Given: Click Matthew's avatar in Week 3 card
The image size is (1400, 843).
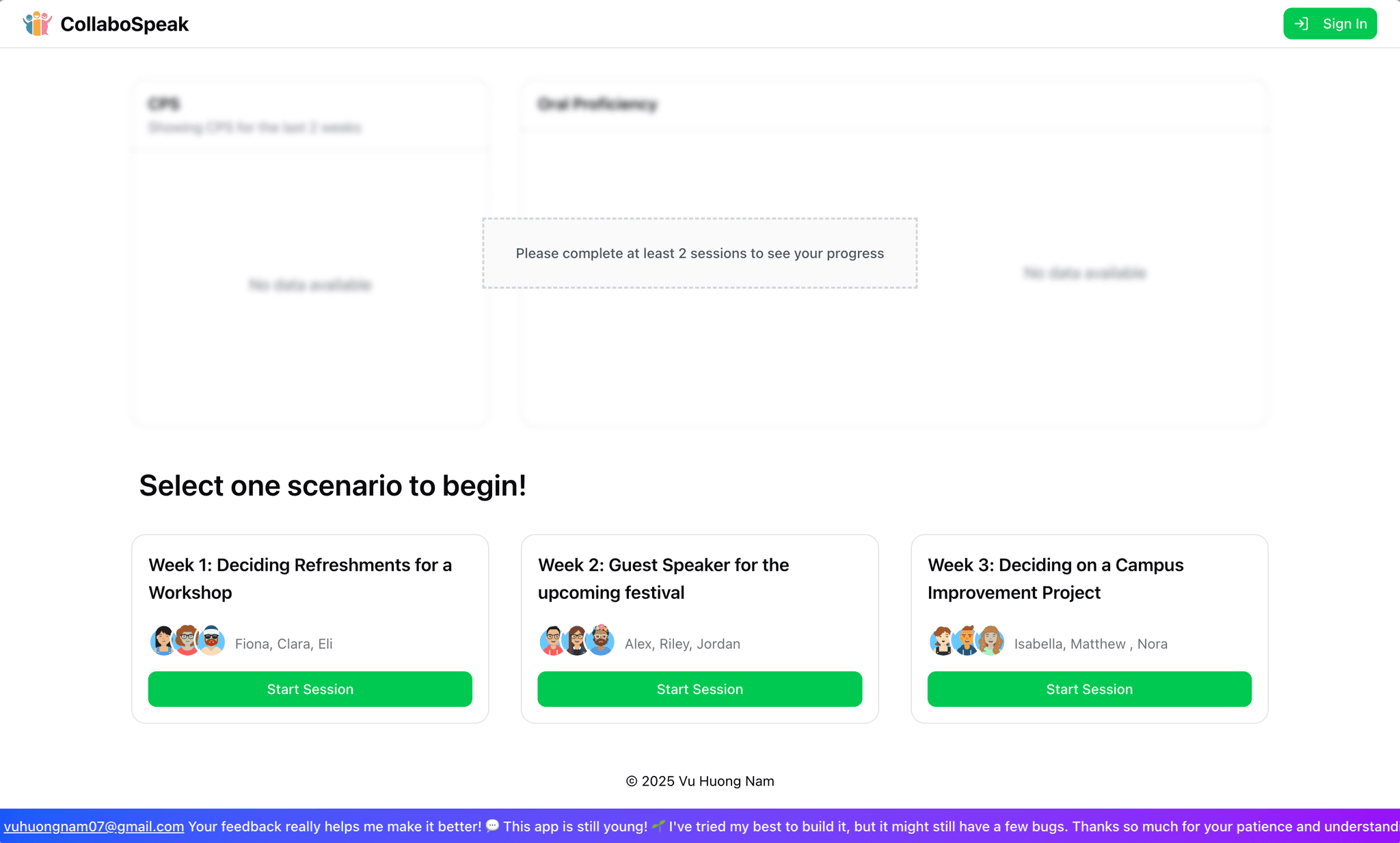Looking at the screenshot, I should coord(967,641).
